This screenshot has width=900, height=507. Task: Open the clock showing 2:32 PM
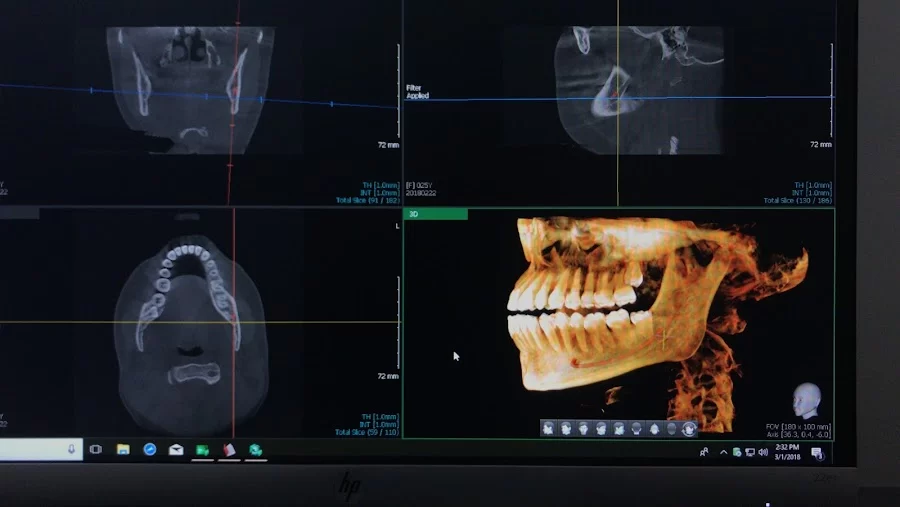coord(788,452)
